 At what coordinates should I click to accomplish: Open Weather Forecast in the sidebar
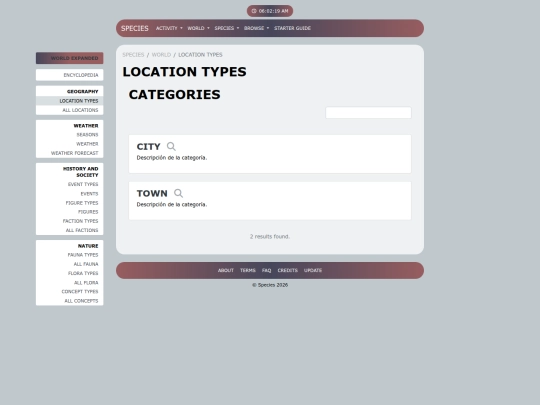pos(74,153)
